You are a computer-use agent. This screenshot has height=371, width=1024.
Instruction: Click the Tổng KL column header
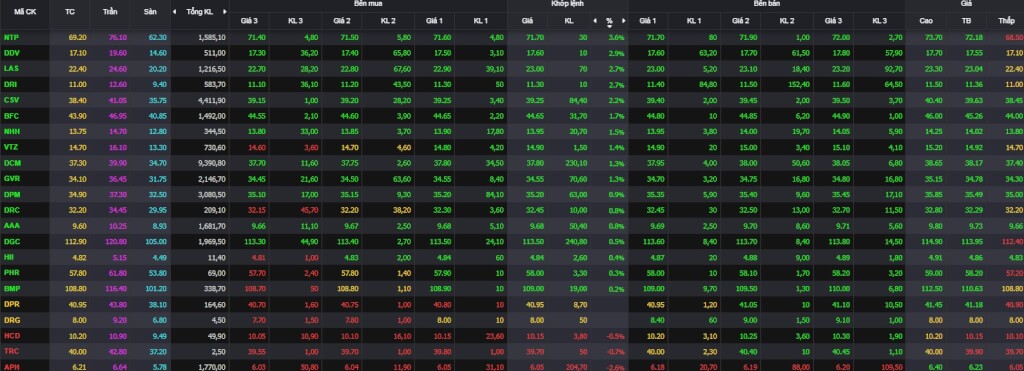coord(199,12)
